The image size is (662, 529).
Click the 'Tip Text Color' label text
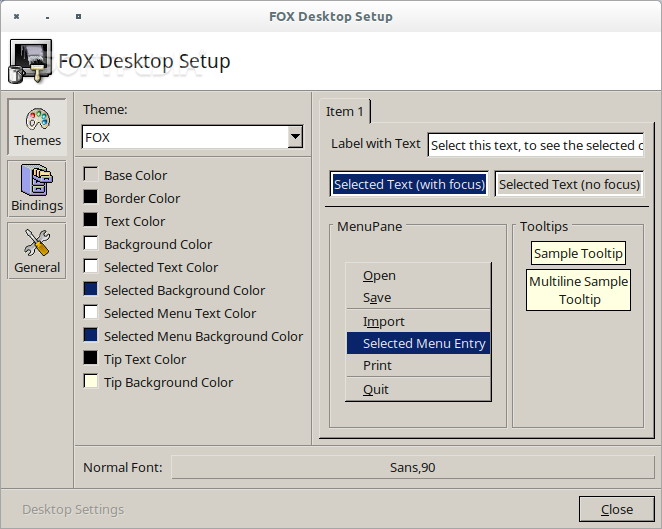145,359
